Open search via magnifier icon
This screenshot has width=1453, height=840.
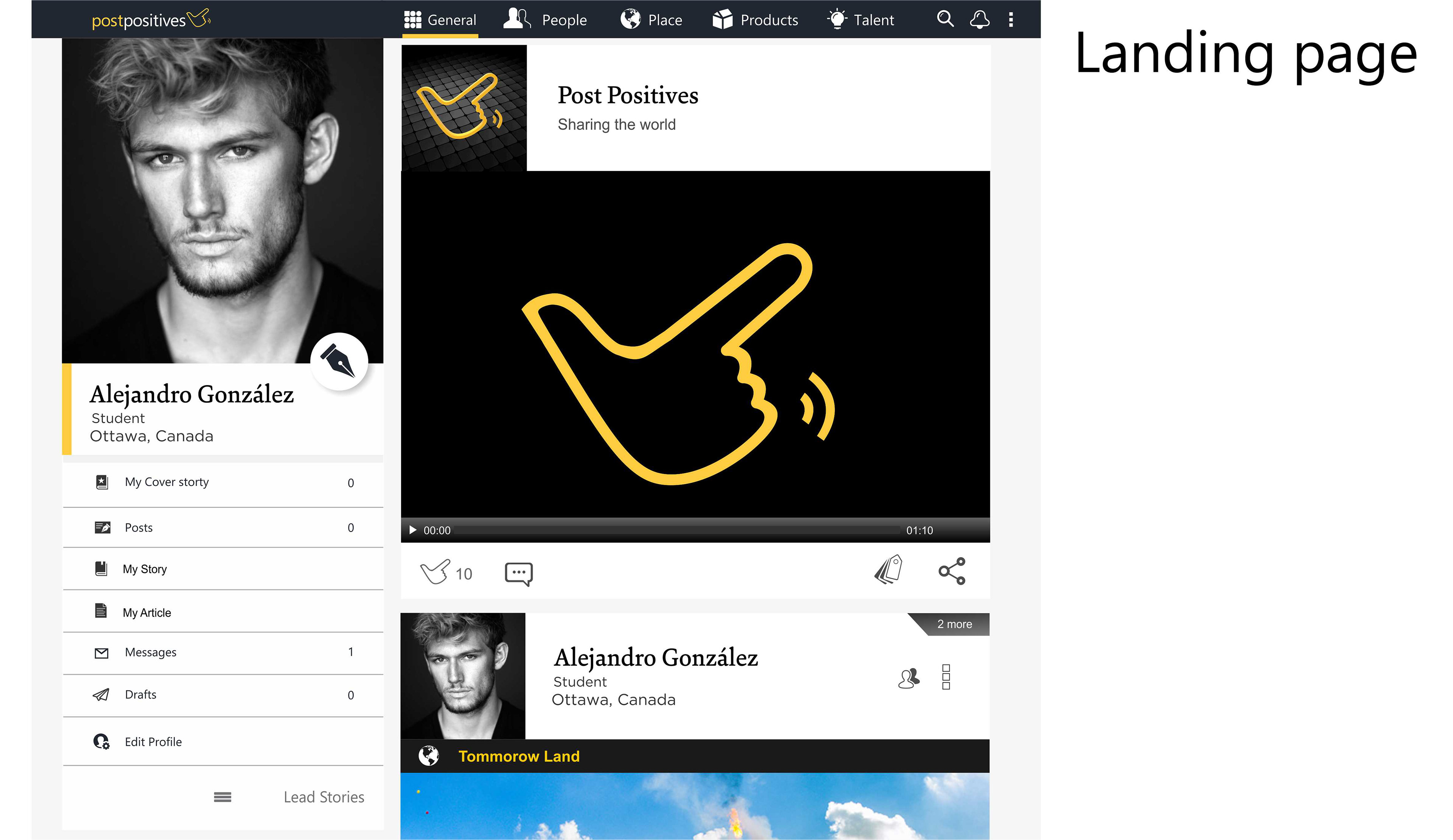tap(945, 19)
